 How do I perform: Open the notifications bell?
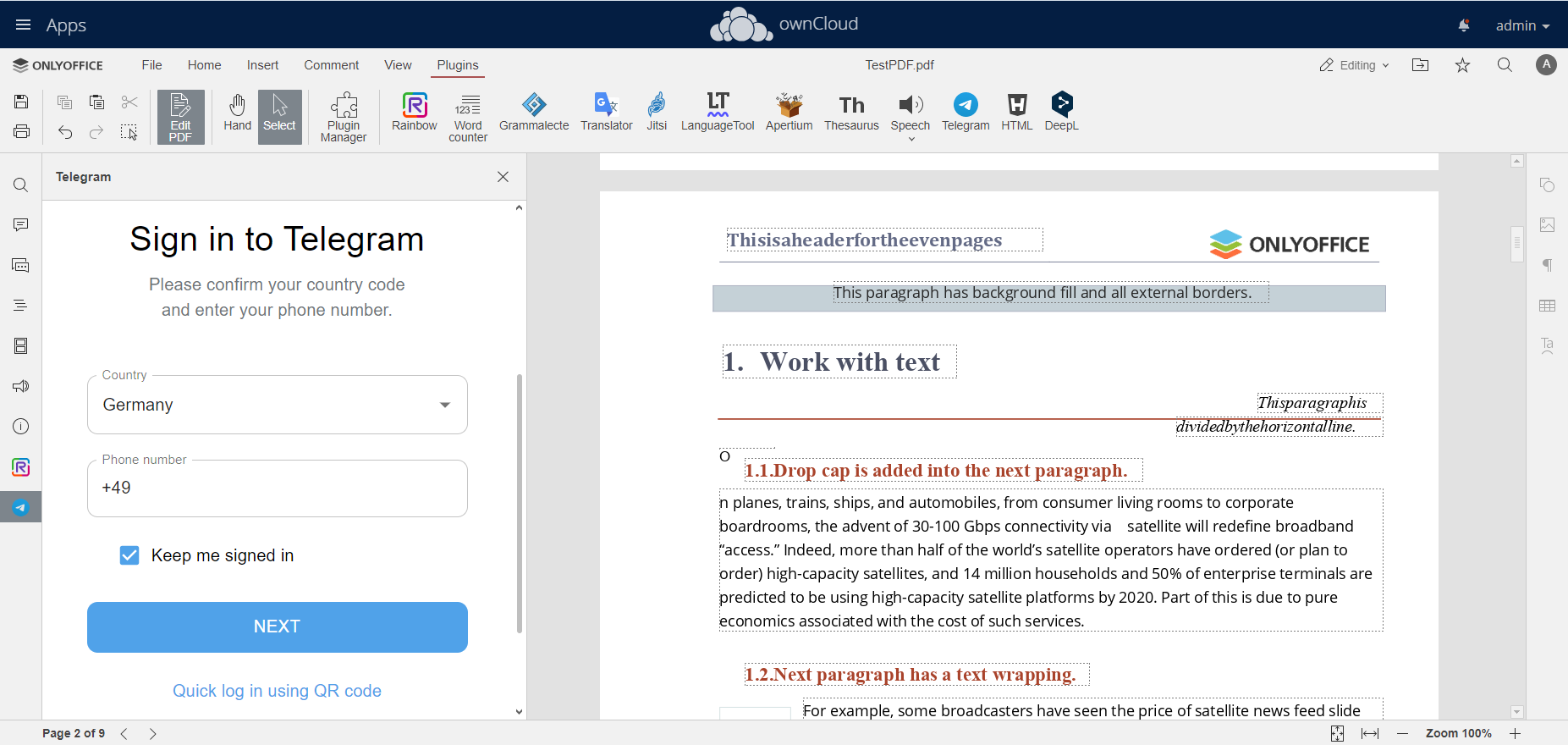pos(1464,25)
